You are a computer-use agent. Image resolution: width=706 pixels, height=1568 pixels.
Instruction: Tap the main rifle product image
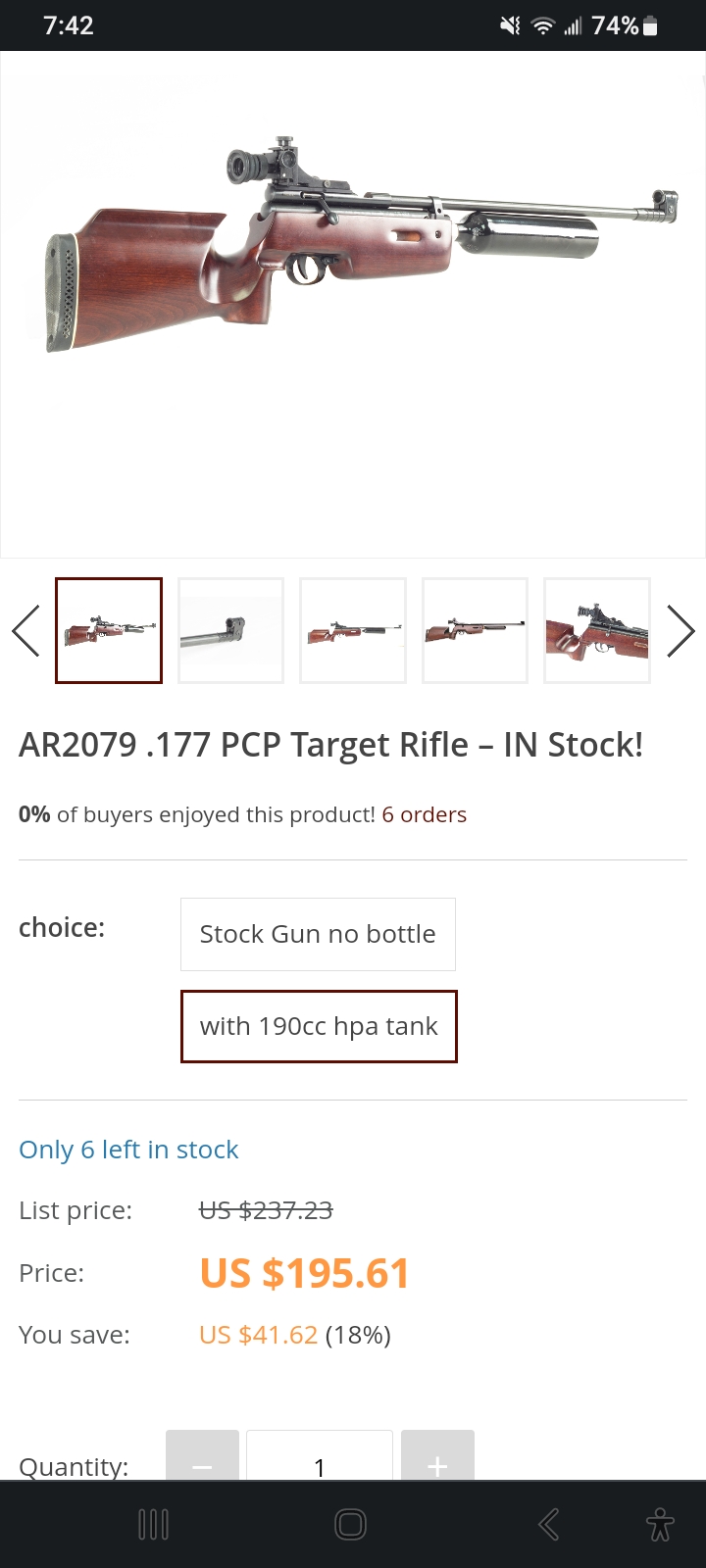pos(353,304)
